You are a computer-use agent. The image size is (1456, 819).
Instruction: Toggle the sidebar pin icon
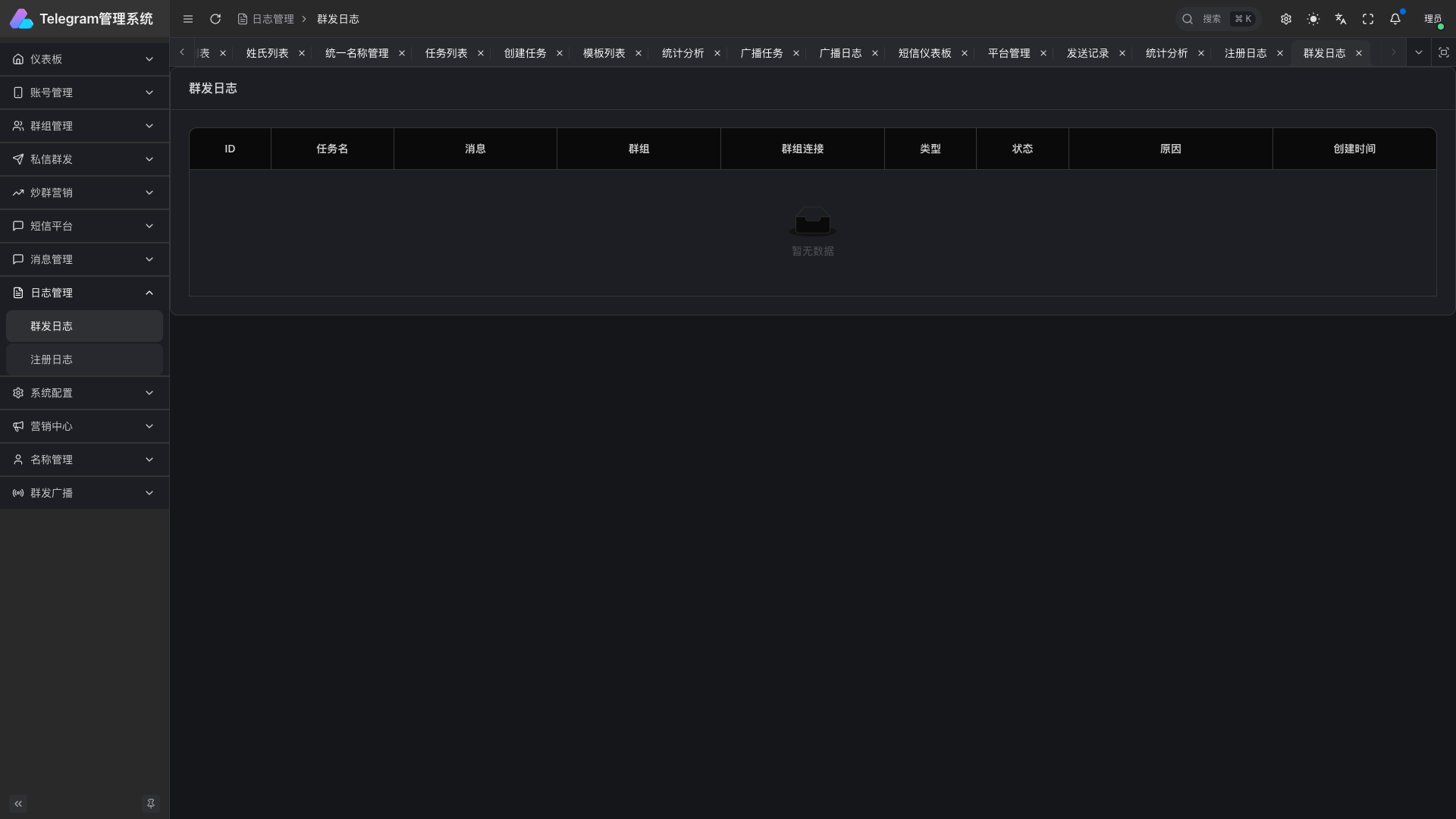tap(151, 804)
